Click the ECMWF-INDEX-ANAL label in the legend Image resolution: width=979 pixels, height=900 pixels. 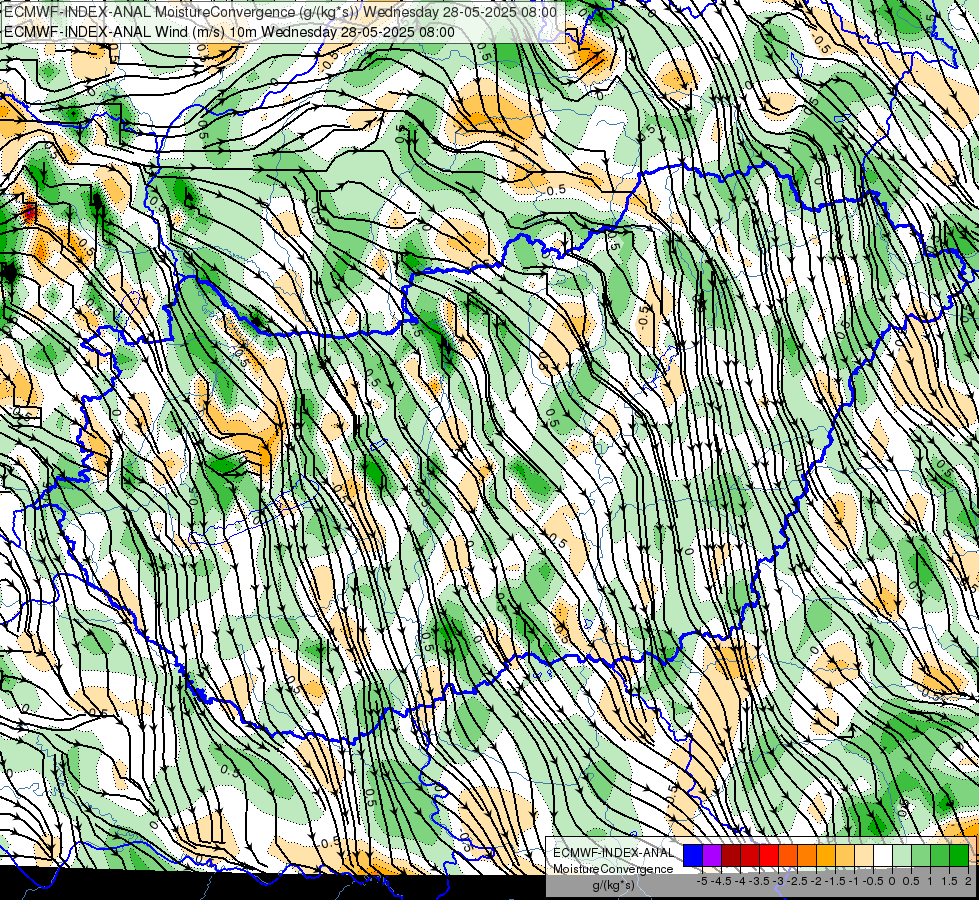tap(613, 853)
